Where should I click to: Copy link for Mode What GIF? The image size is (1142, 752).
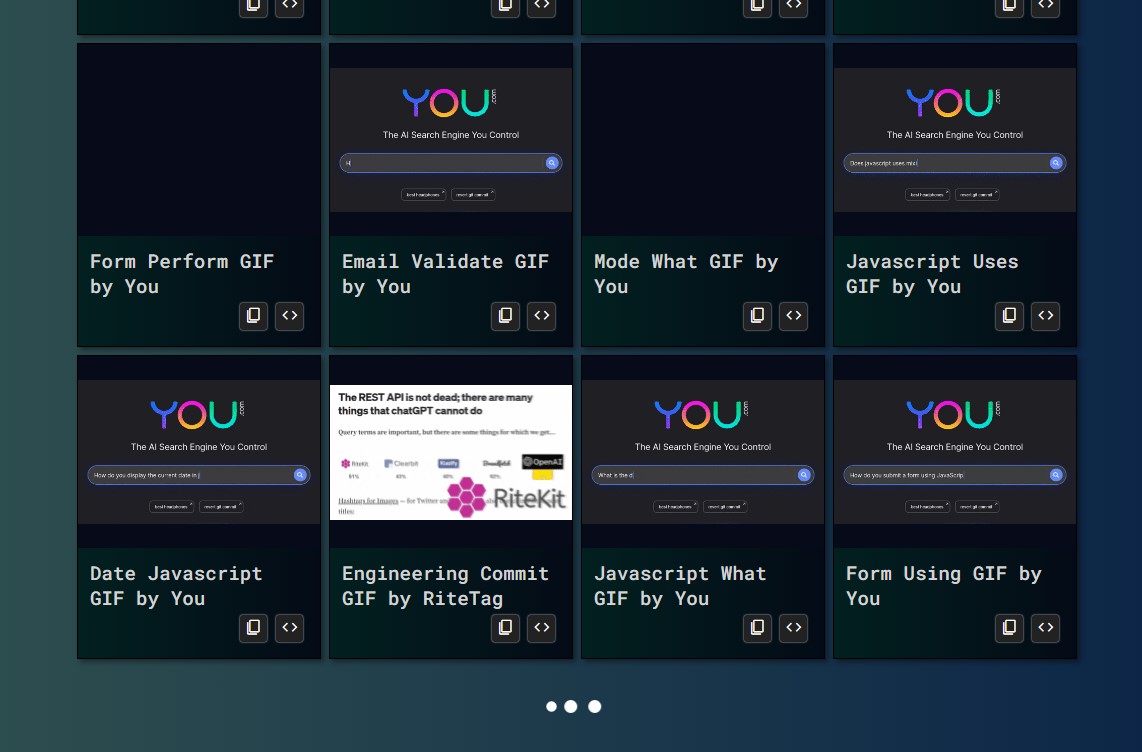coord(757,316)
